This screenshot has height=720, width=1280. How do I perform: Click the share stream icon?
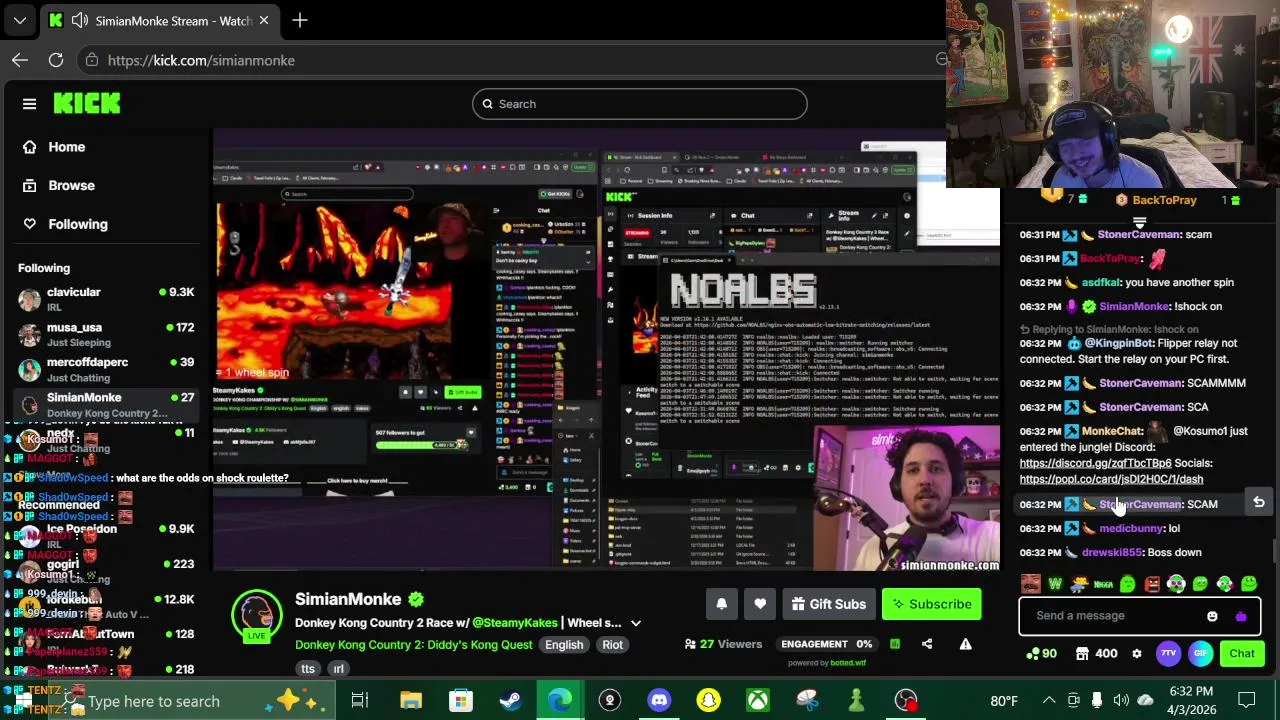coord(927,644)
